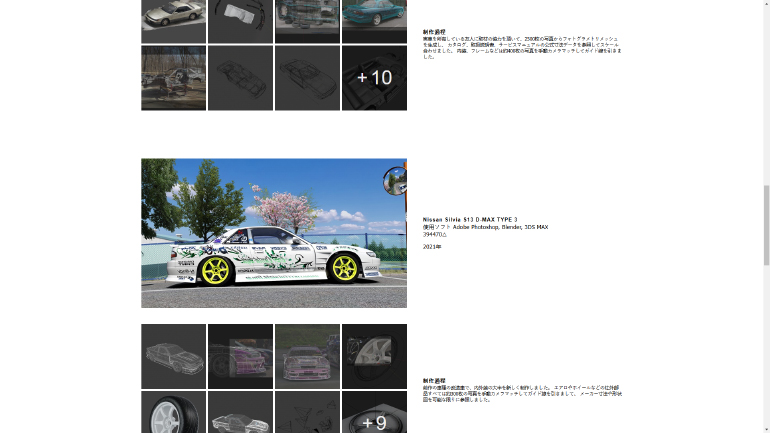Open the pink car side-view reference overlay thumbnail
Screen dimensions: 770x433
coord(241,356)
